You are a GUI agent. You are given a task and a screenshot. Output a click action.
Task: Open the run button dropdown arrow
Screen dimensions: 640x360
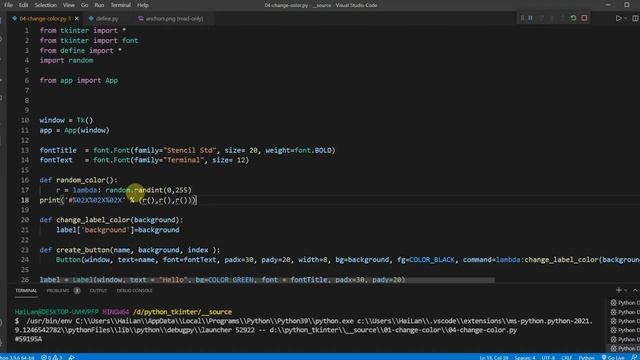tap(625, 18)
